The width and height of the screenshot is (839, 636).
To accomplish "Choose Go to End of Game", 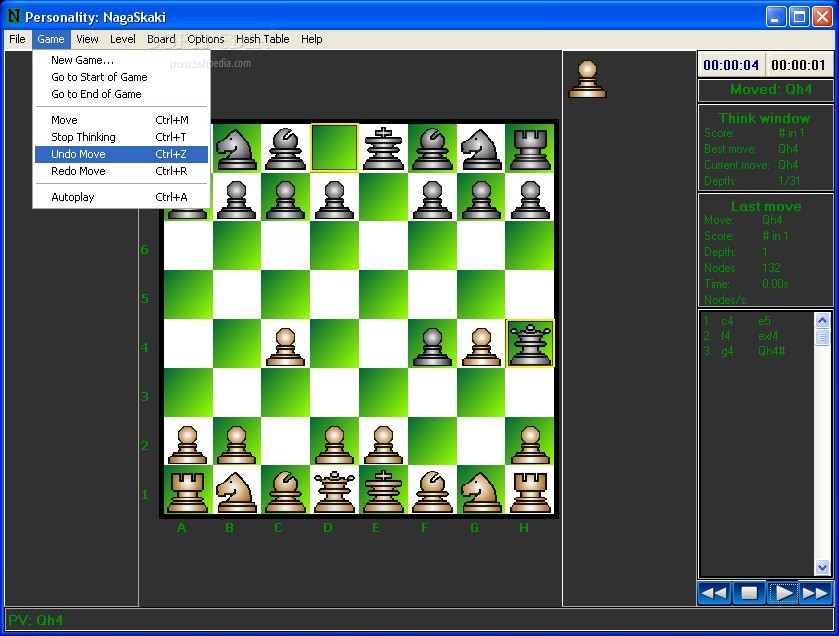I will point(121,94).
